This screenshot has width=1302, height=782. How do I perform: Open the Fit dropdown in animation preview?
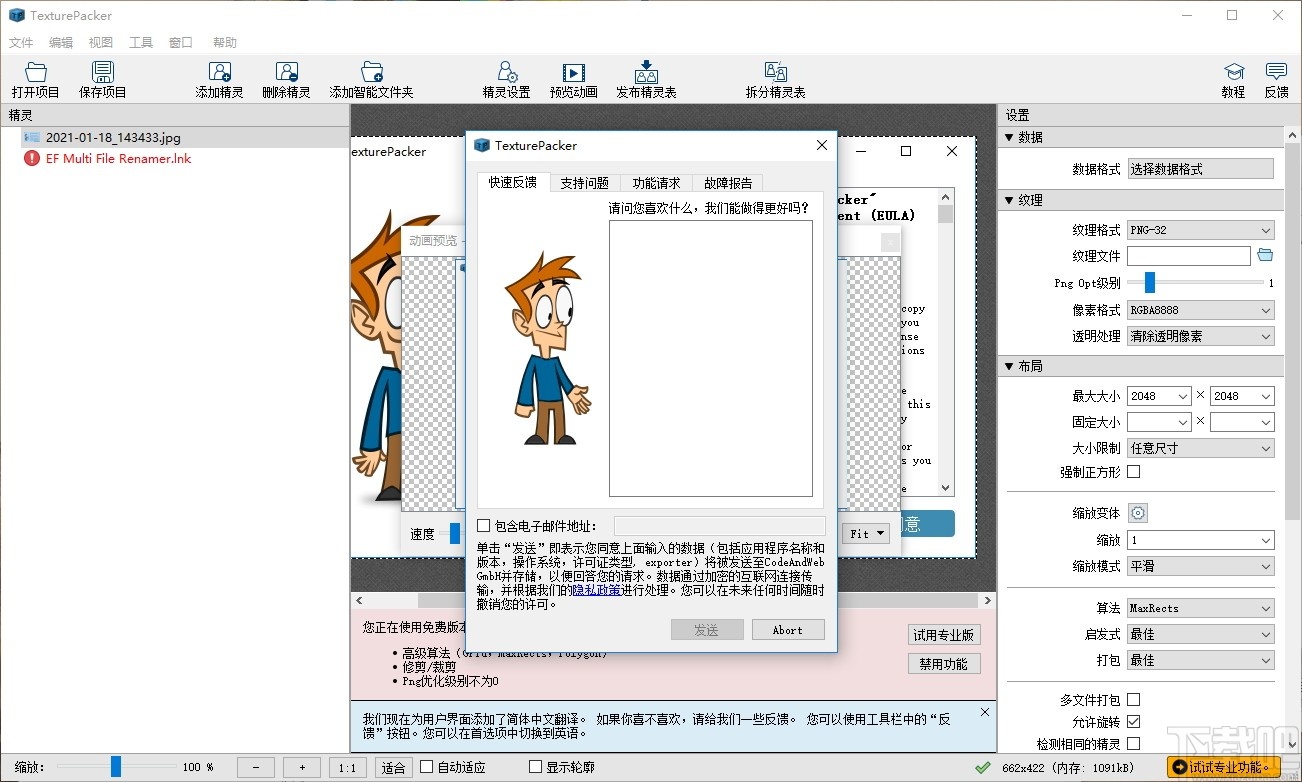pyautogui.click(x=868, y=533)
